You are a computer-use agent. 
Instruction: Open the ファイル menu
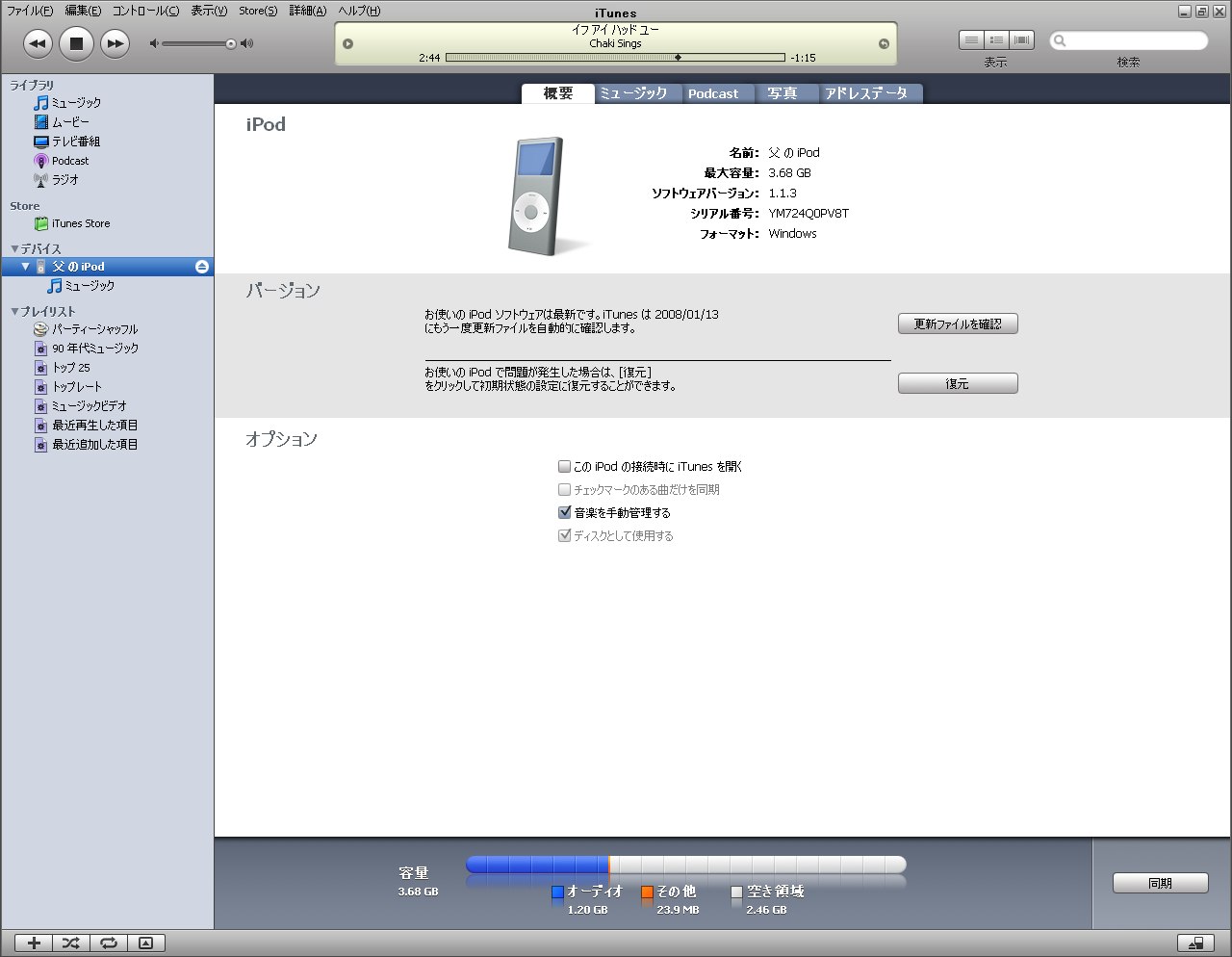coord(30,11)
